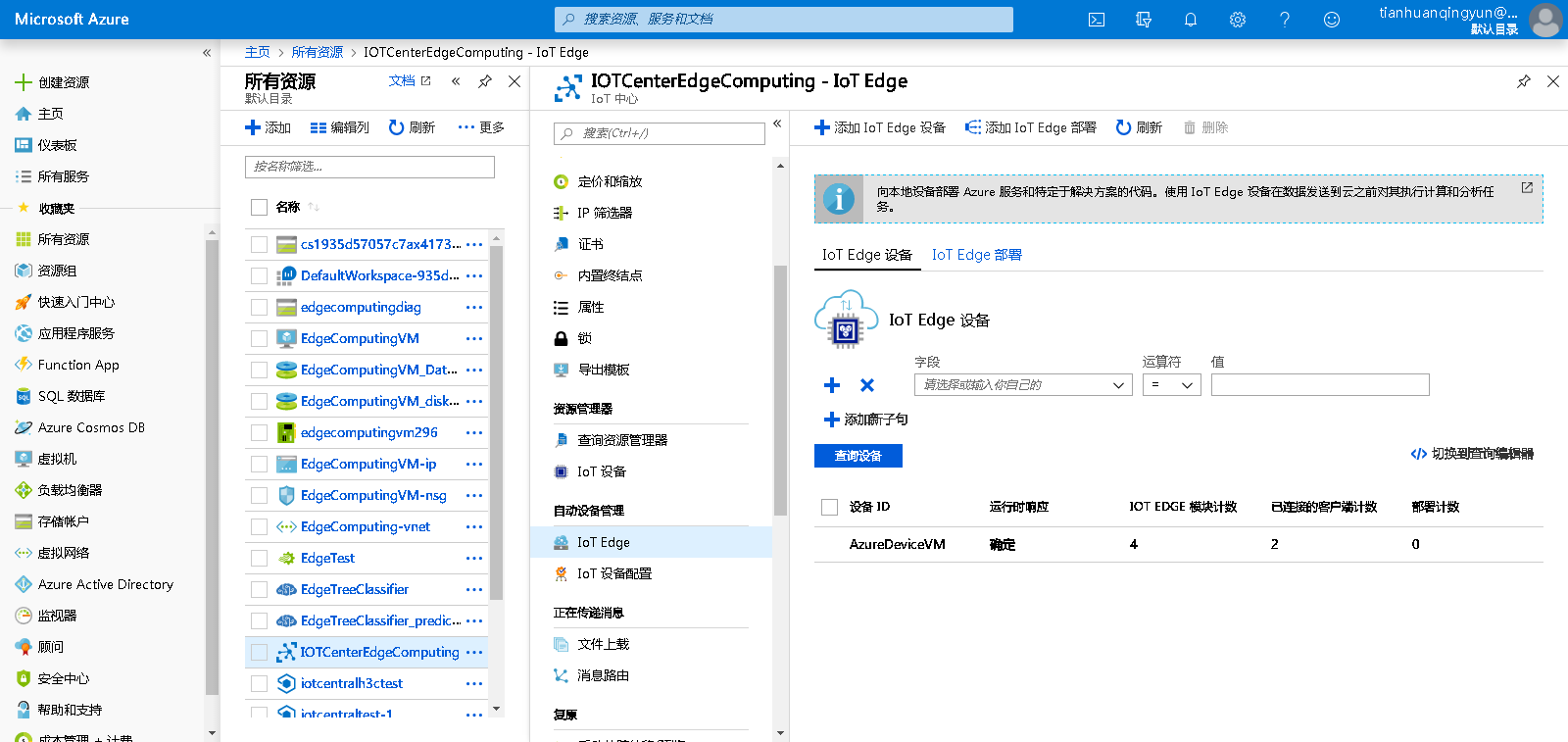Open Dashboard in the sidebar
Viewport: 1568px width, 742px height.
click(58, 145)
